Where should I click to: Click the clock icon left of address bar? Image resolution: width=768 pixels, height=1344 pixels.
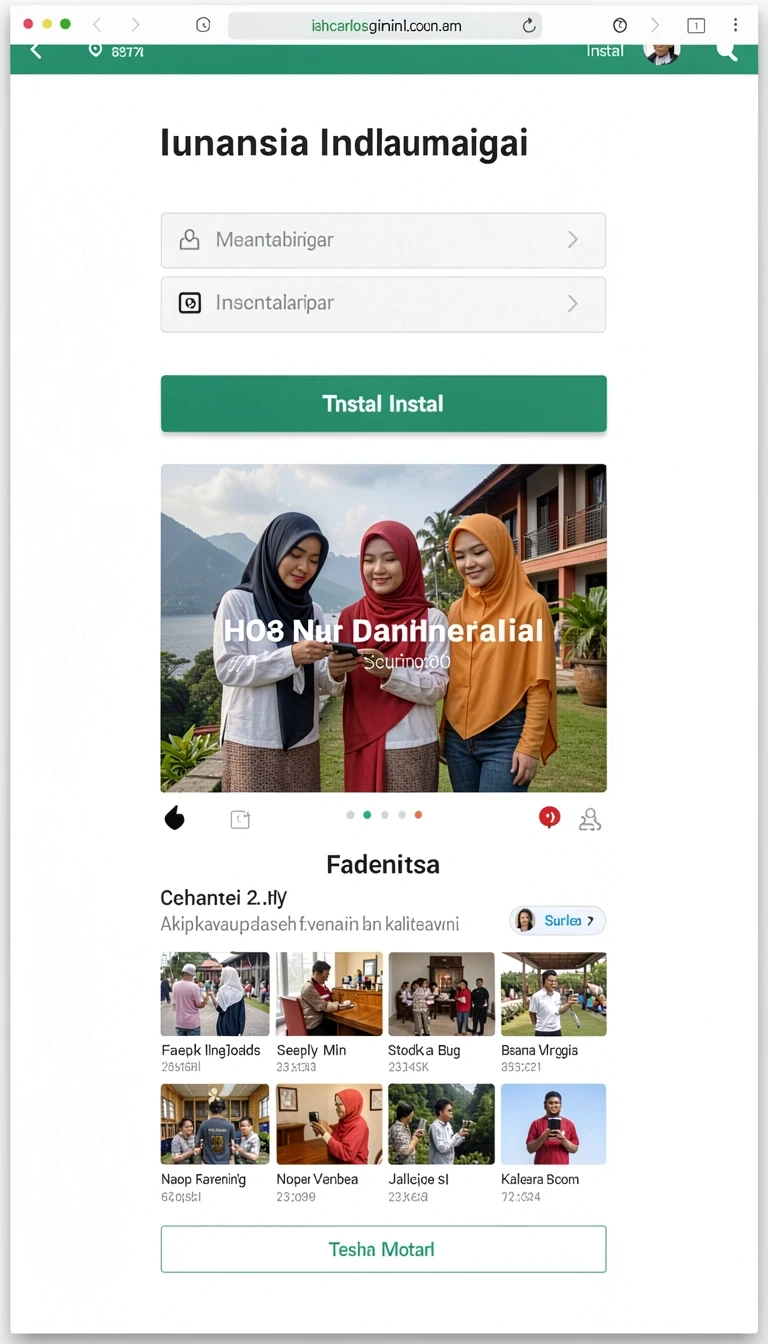[203, 25]
